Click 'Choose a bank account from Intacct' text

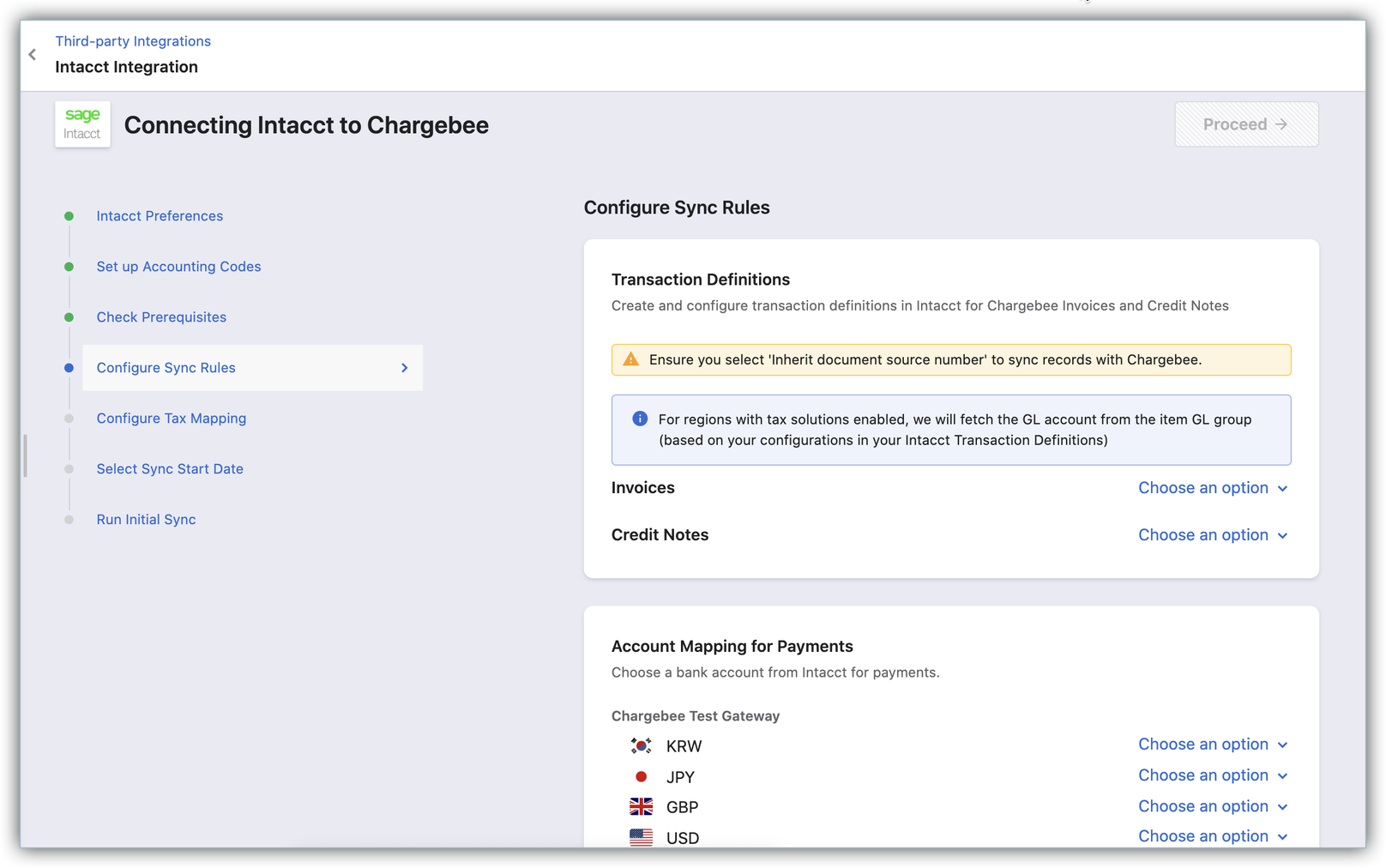(x=775, y=672)
